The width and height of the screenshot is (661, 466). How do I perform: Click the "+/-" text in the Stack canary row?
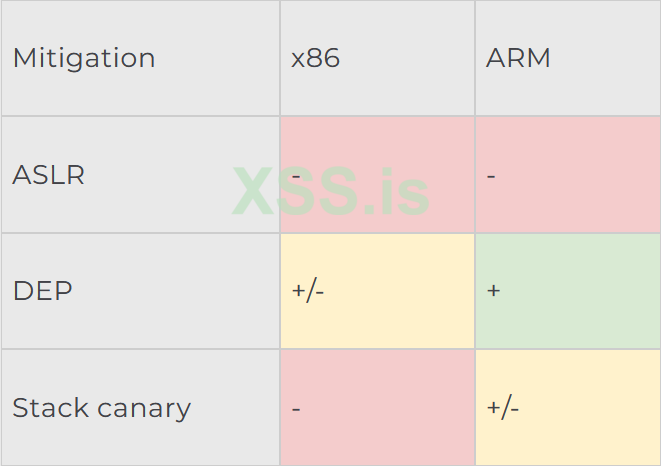coord(503,408)
